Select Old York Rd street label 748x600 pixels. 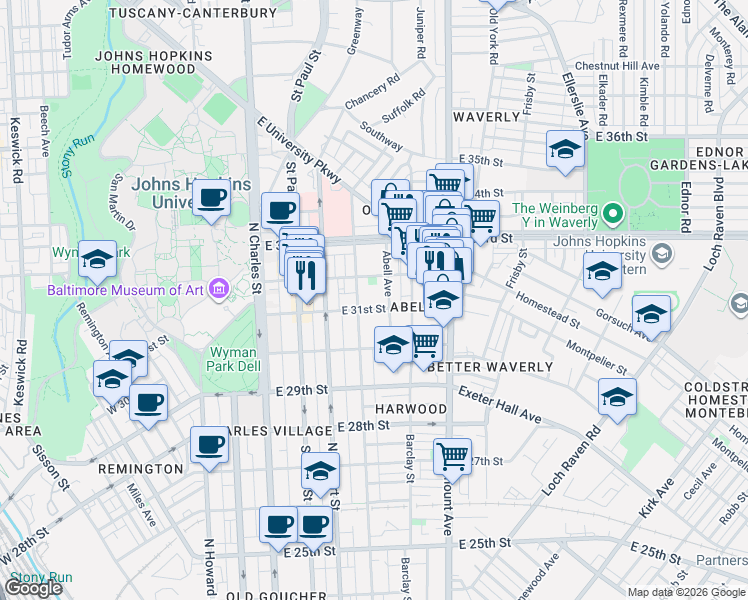493,39
